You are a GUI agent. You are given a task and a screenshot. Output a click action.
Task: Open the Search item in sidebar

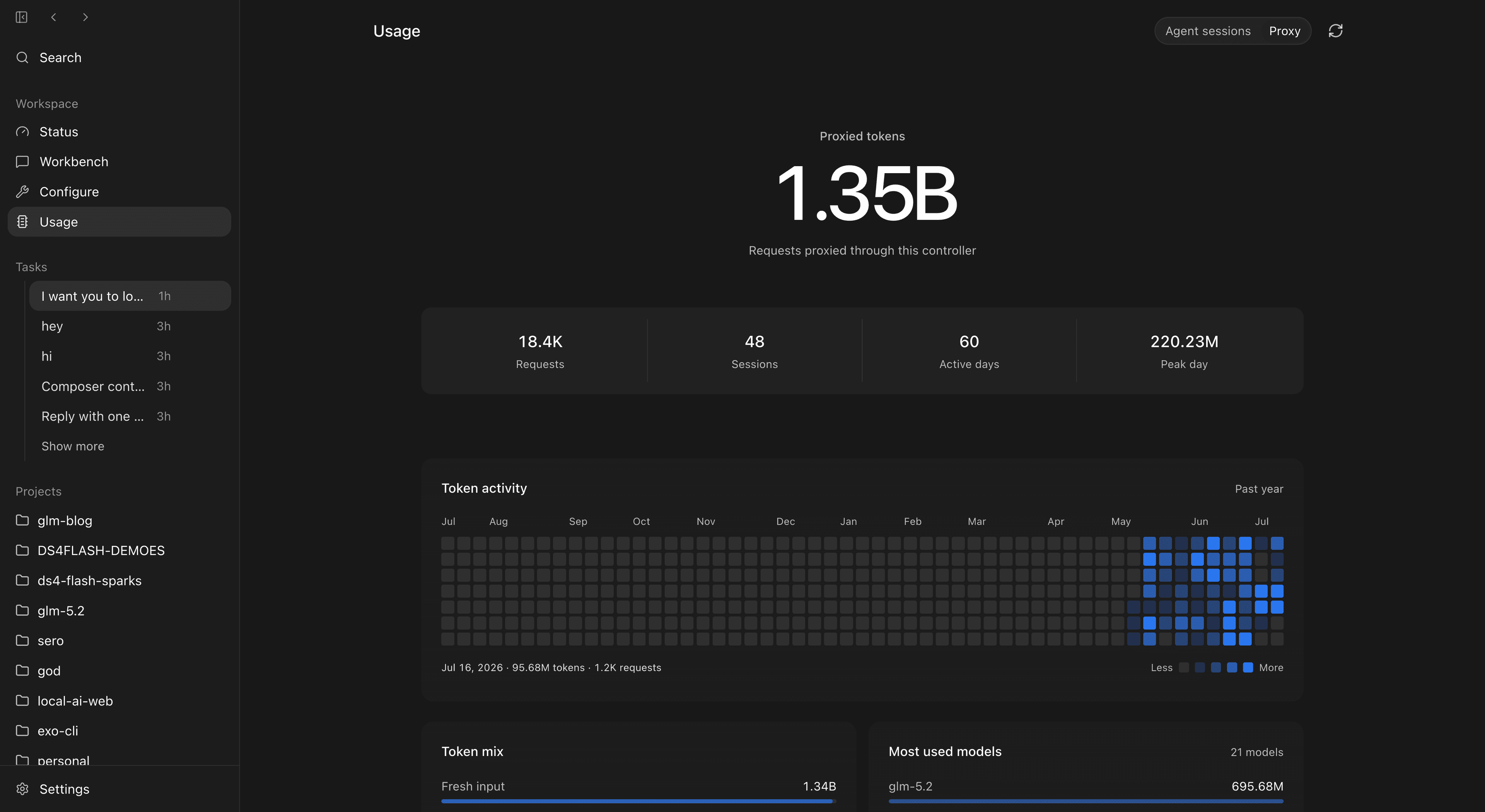coord(119,58)
